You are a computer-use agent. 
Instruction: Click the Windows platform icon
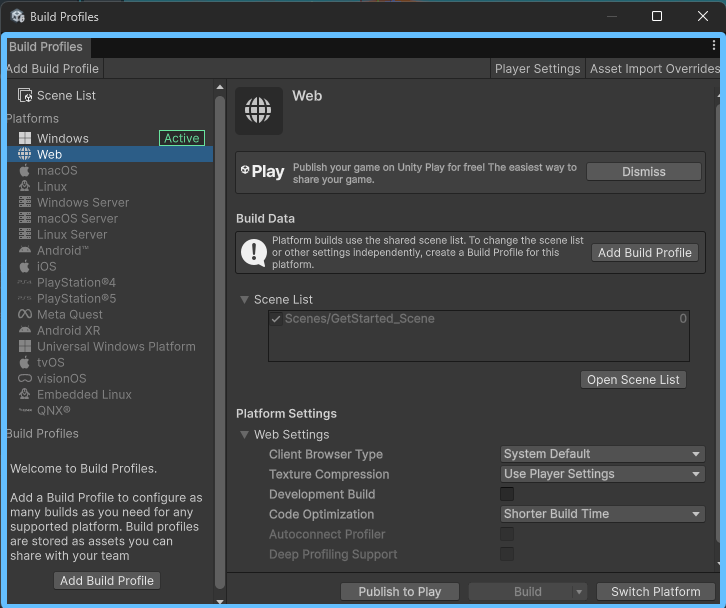pyautogui.click(x=25, y=138)
